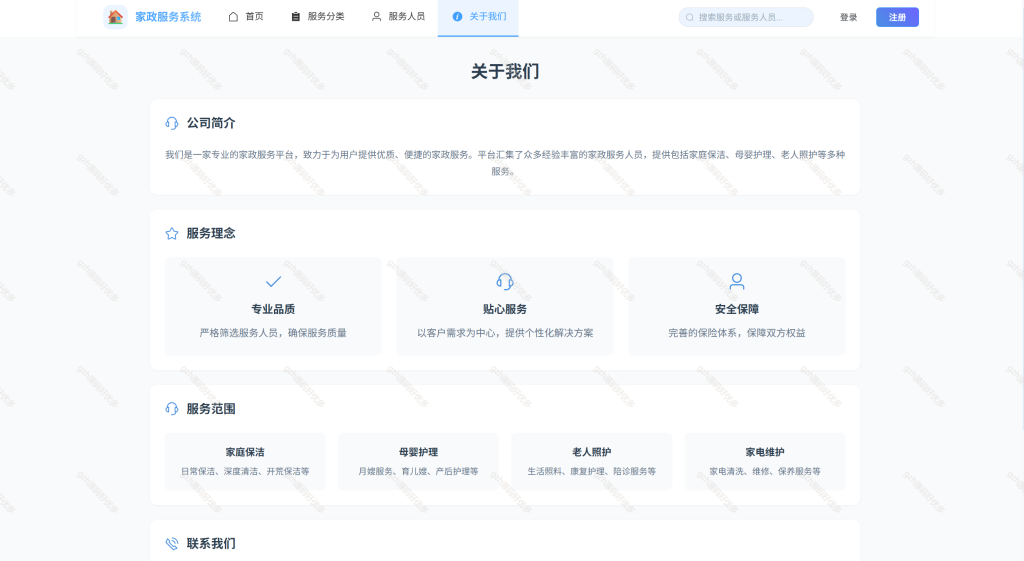Click the 联系我们 section heading
This screenshot has width=1024, height=561.
point(211,543)
